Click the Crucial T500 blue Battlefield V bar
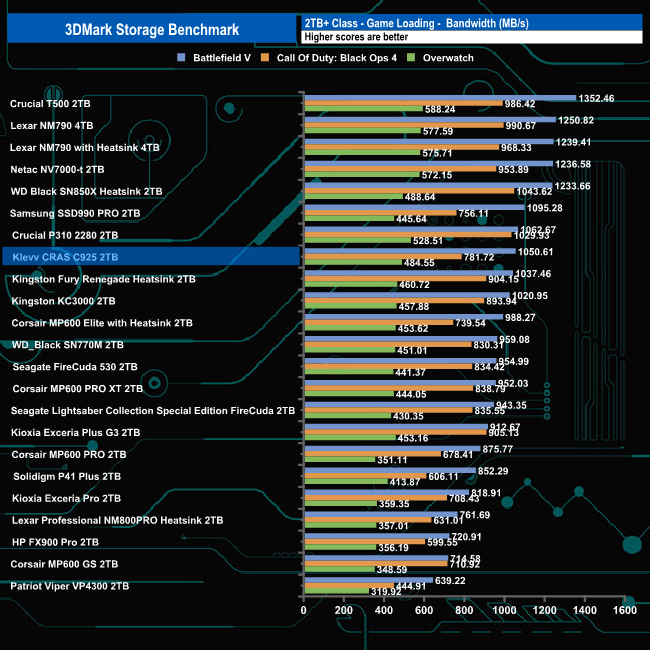Image resolution: width=650 pixels, height=650 pixels. tap(441, 98)
